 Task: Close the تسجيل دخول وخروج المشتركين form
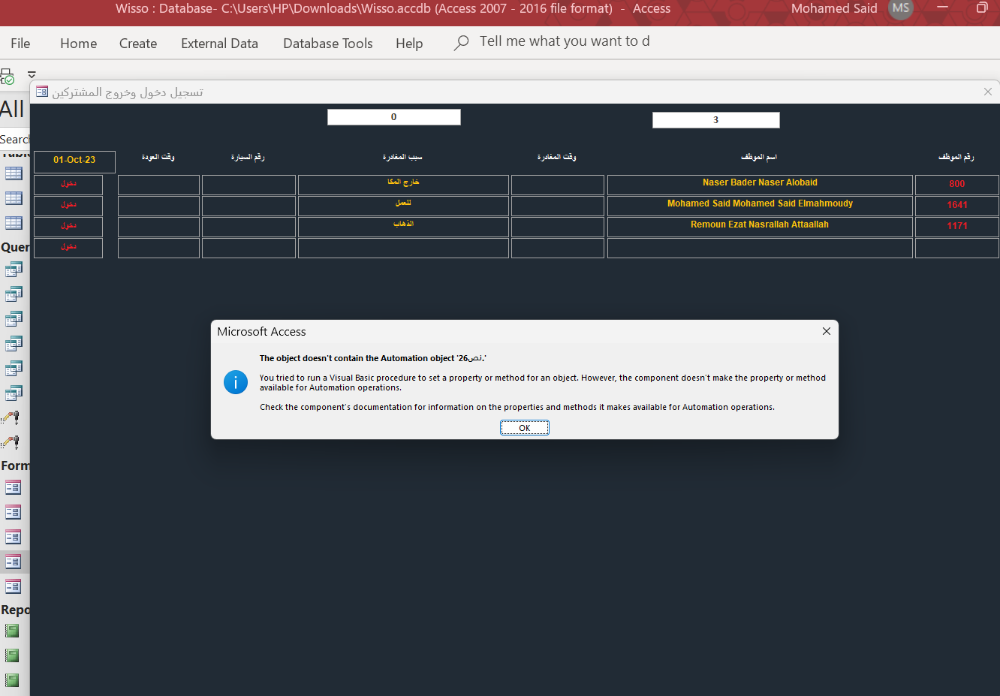pyautogui.click(x=987, y=92)
